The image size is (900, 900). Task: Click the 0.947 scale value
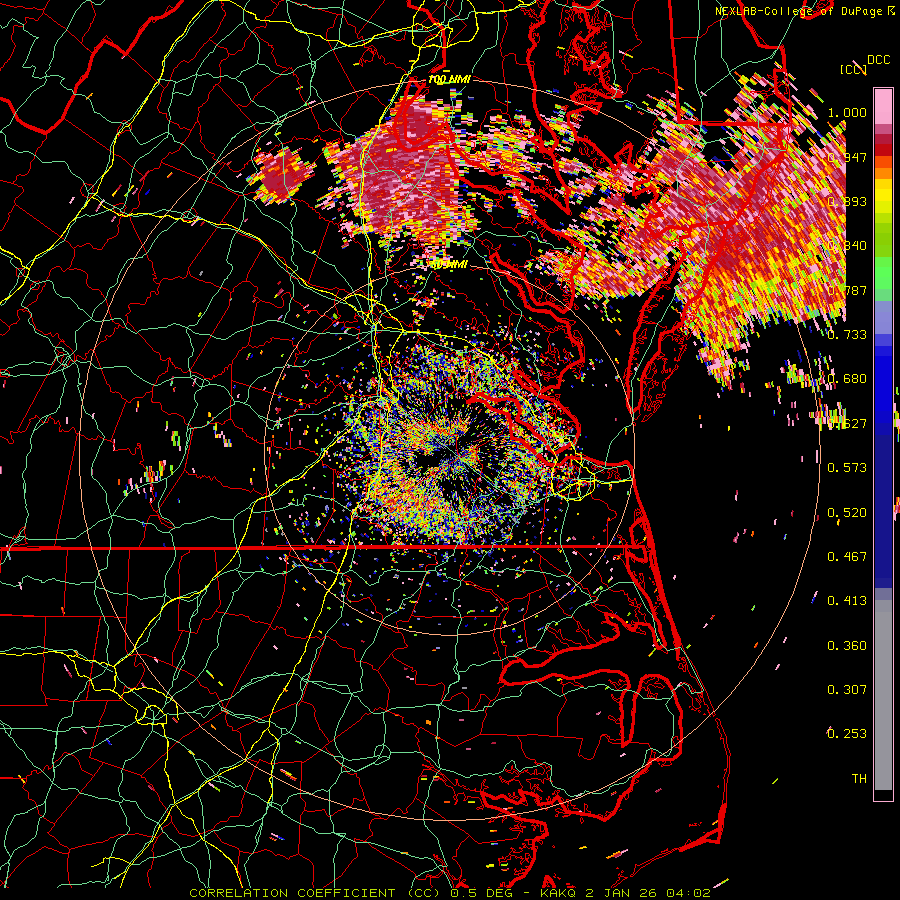[847, 157]
